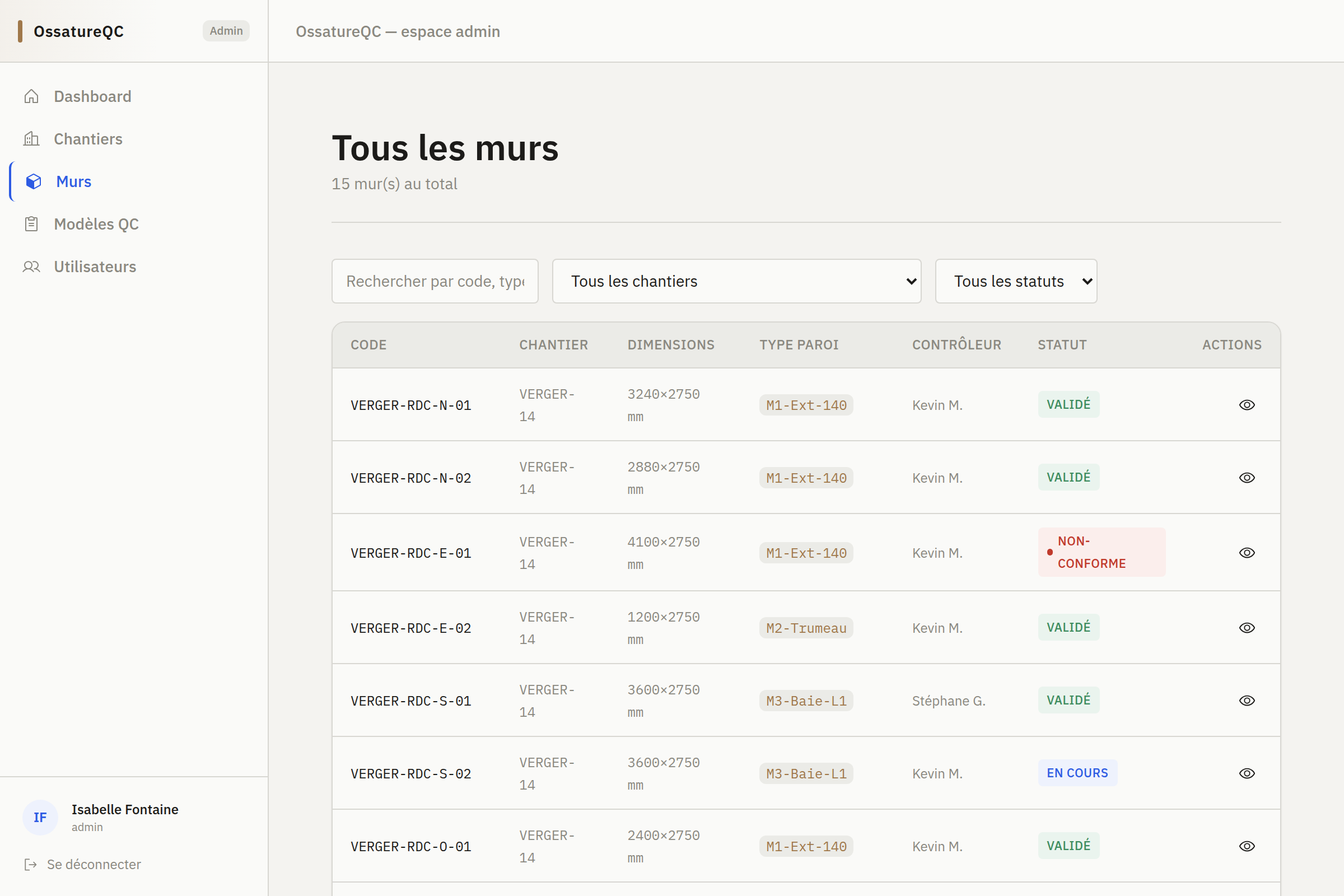View wall VERGER-RDC-N-02 via eye icon
This screenshot has width=1344, height=896.
1247,477
